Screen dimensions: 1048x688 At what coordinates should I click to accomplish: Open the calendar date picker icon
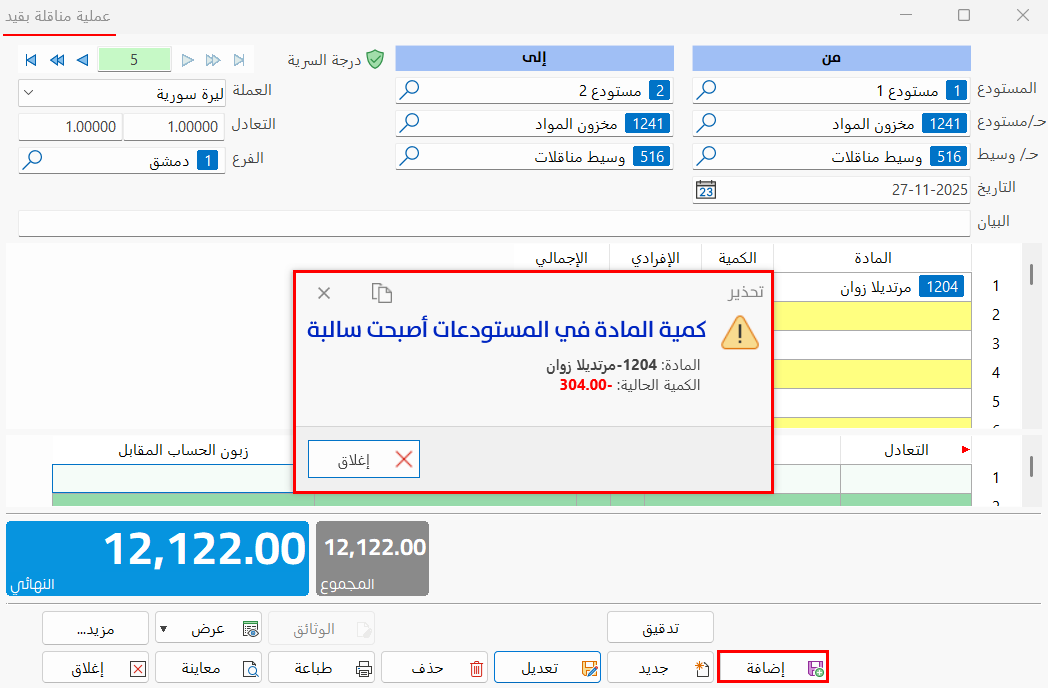(706, 189)
